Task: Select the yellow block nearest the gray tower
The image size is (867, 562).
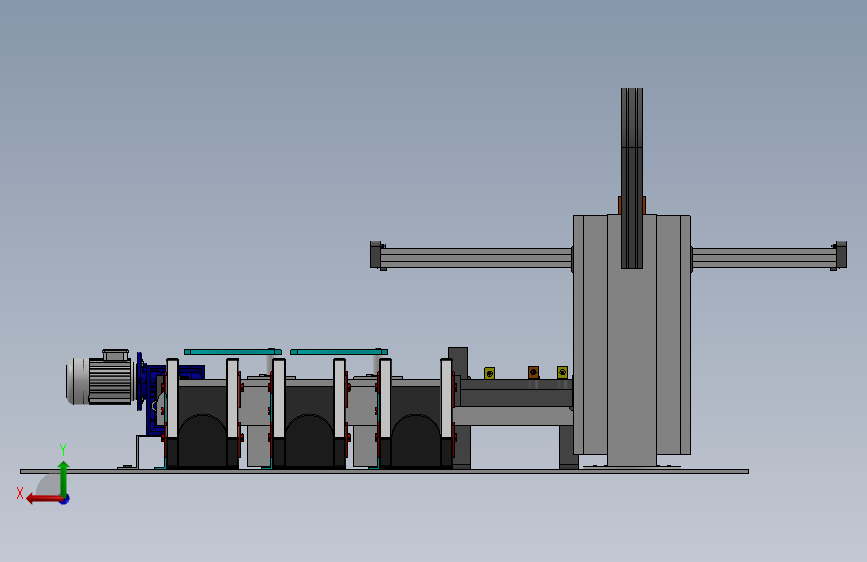Action: tap(562, 372)
